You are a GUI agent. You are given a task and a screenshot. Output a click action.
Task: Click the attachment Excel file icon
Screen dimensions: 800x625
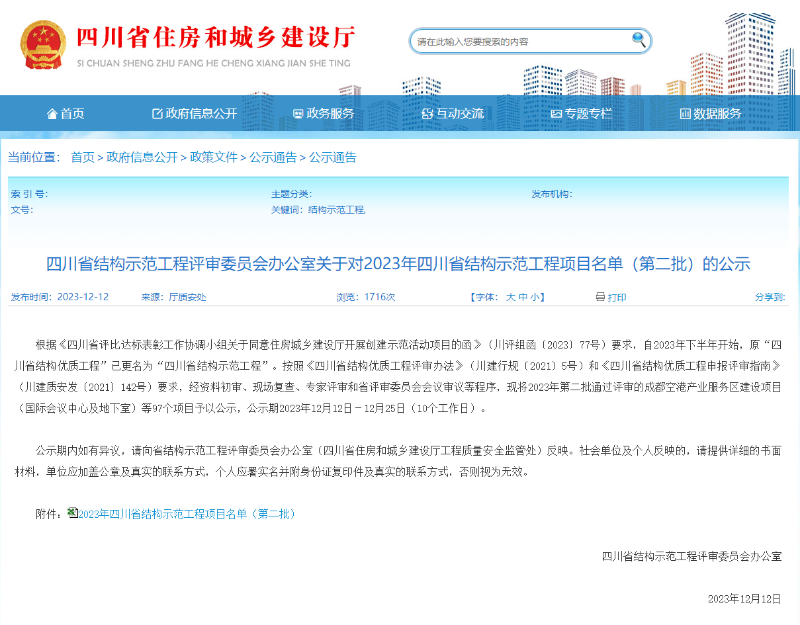point(72,513)
